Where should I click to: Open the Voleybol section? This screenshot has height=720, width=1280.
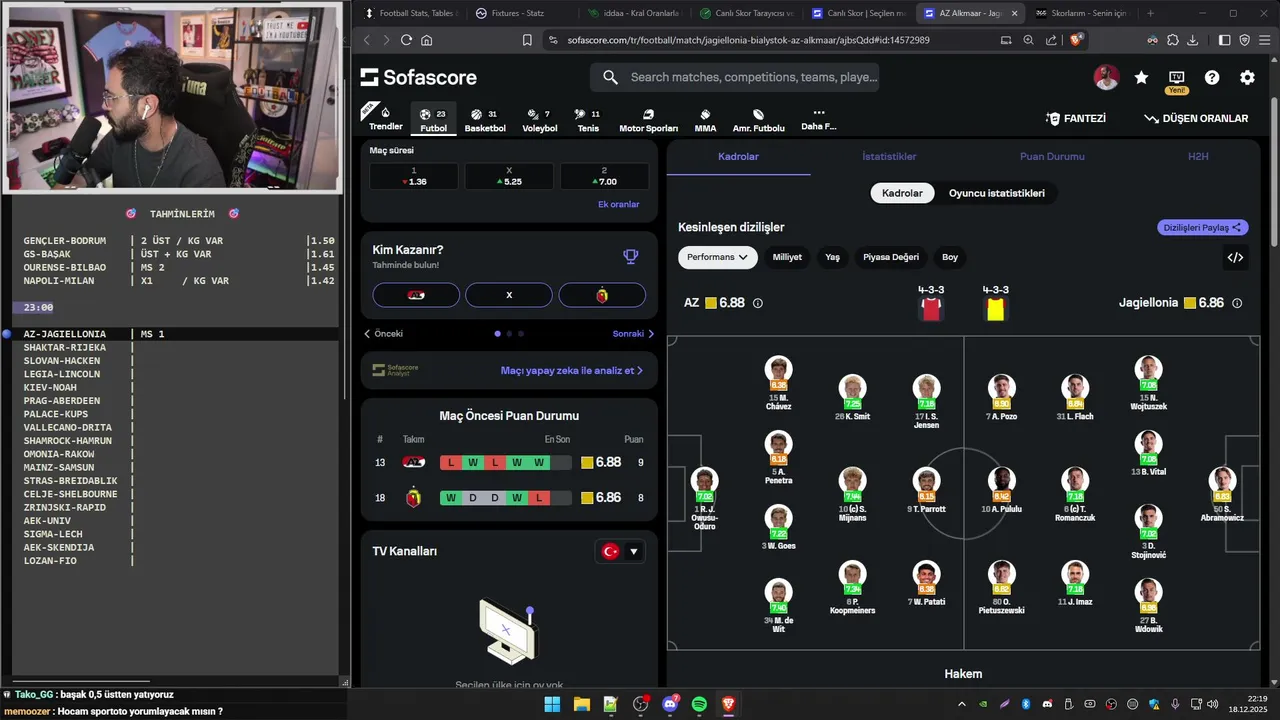point(540,120)
